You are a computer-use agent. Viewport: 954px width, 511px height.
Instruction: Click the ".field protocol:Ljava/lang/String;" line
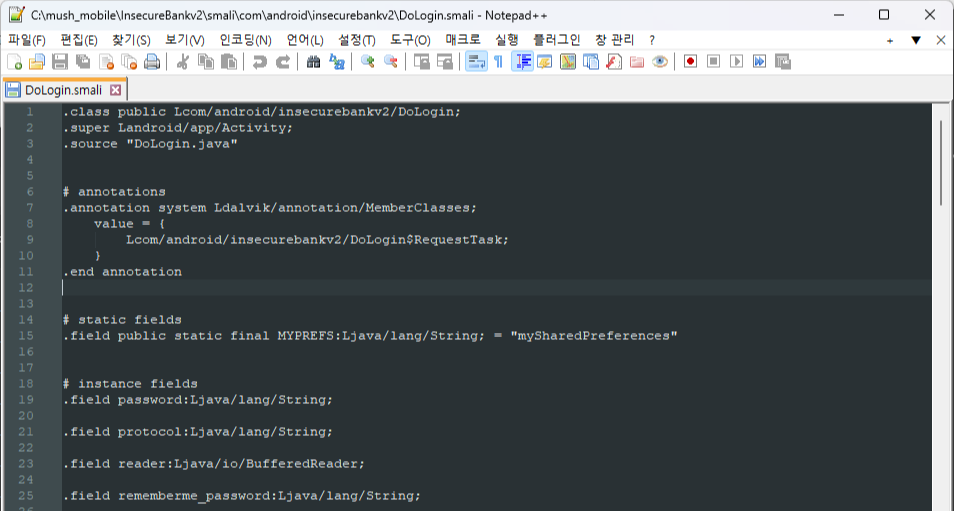point(198,432)
